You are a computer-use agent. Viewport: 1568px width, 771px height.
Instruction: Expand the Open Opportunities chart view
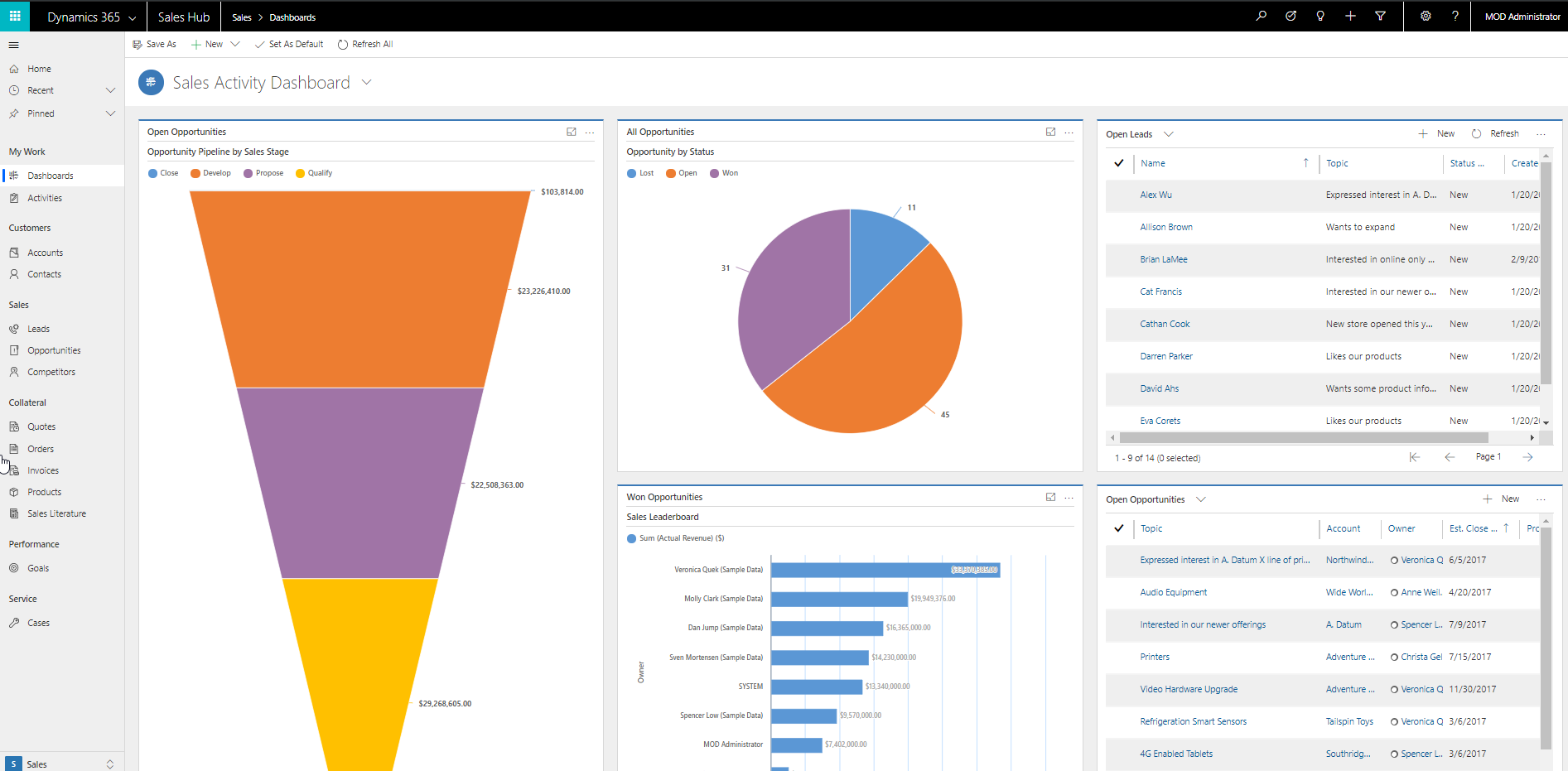click(571, 132)
